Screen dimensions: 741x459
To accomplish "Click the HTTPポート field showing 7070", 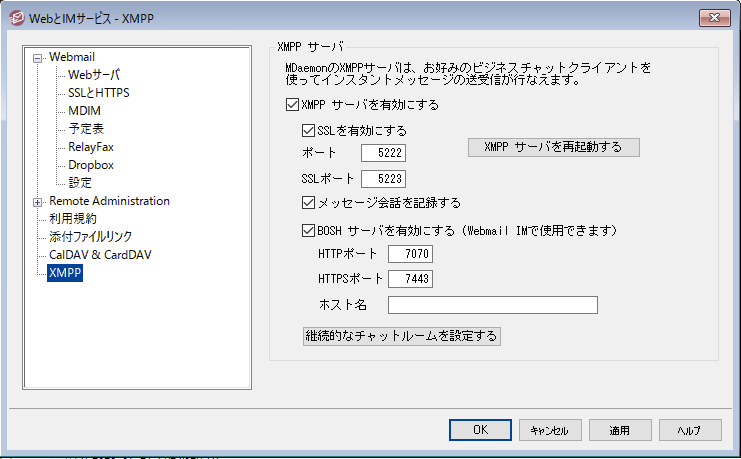I will [410, 254].
